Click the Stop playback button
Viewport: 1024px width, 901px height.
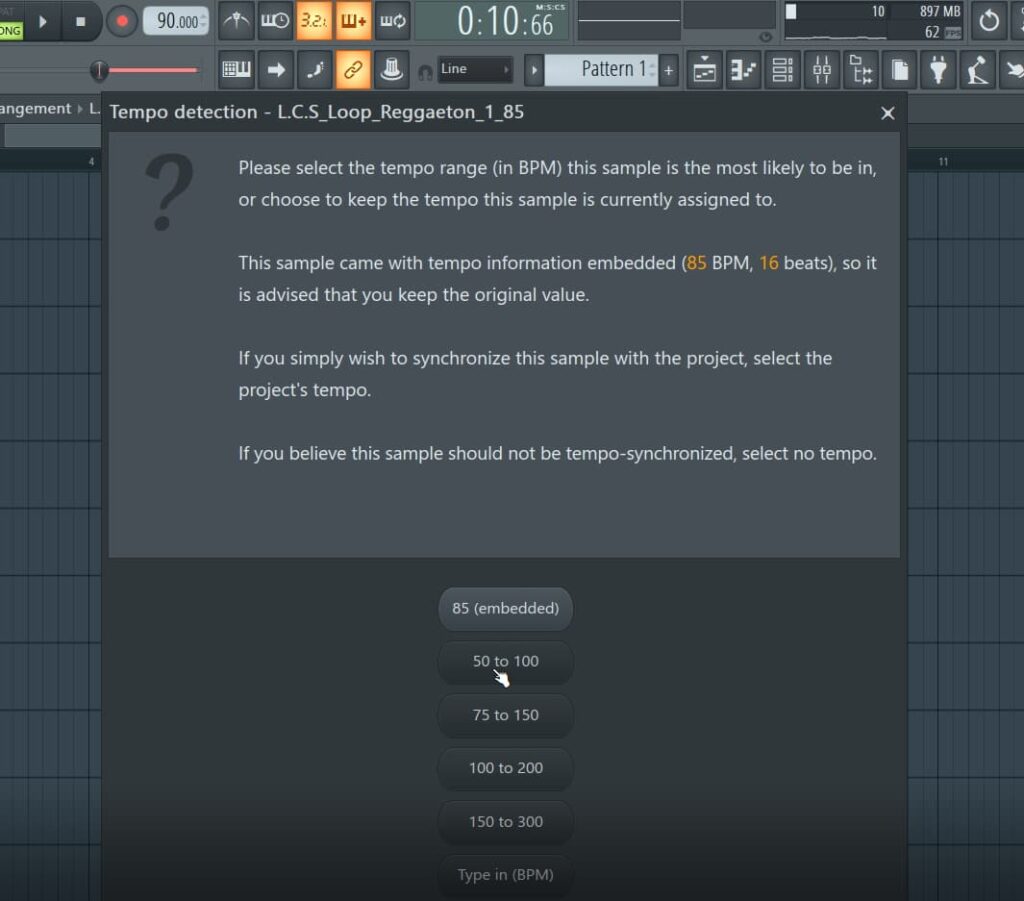(81, 21)
